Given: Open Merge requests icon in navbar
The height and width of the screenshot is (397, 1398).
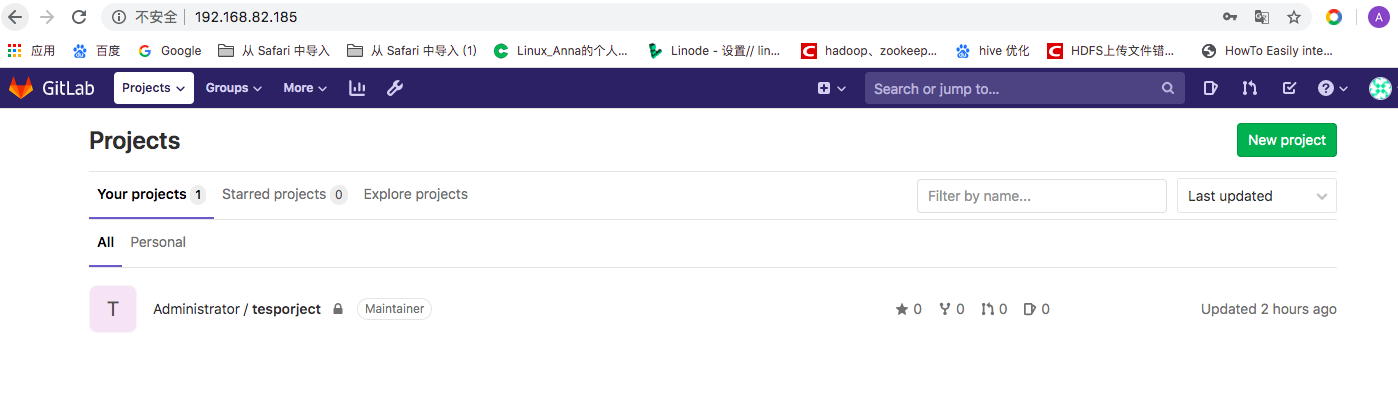Looking at the screenshot, I should [1249, 88].
